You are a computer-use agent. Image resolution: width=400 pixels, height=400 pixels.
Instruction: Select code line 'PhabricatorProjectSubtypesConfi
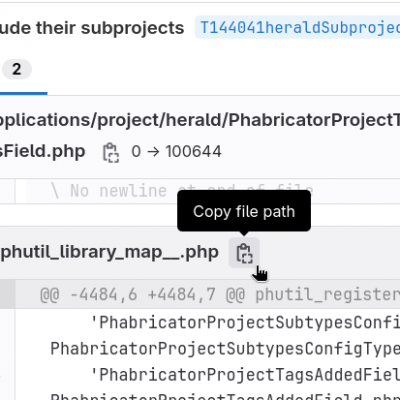[x=245, y=322]
